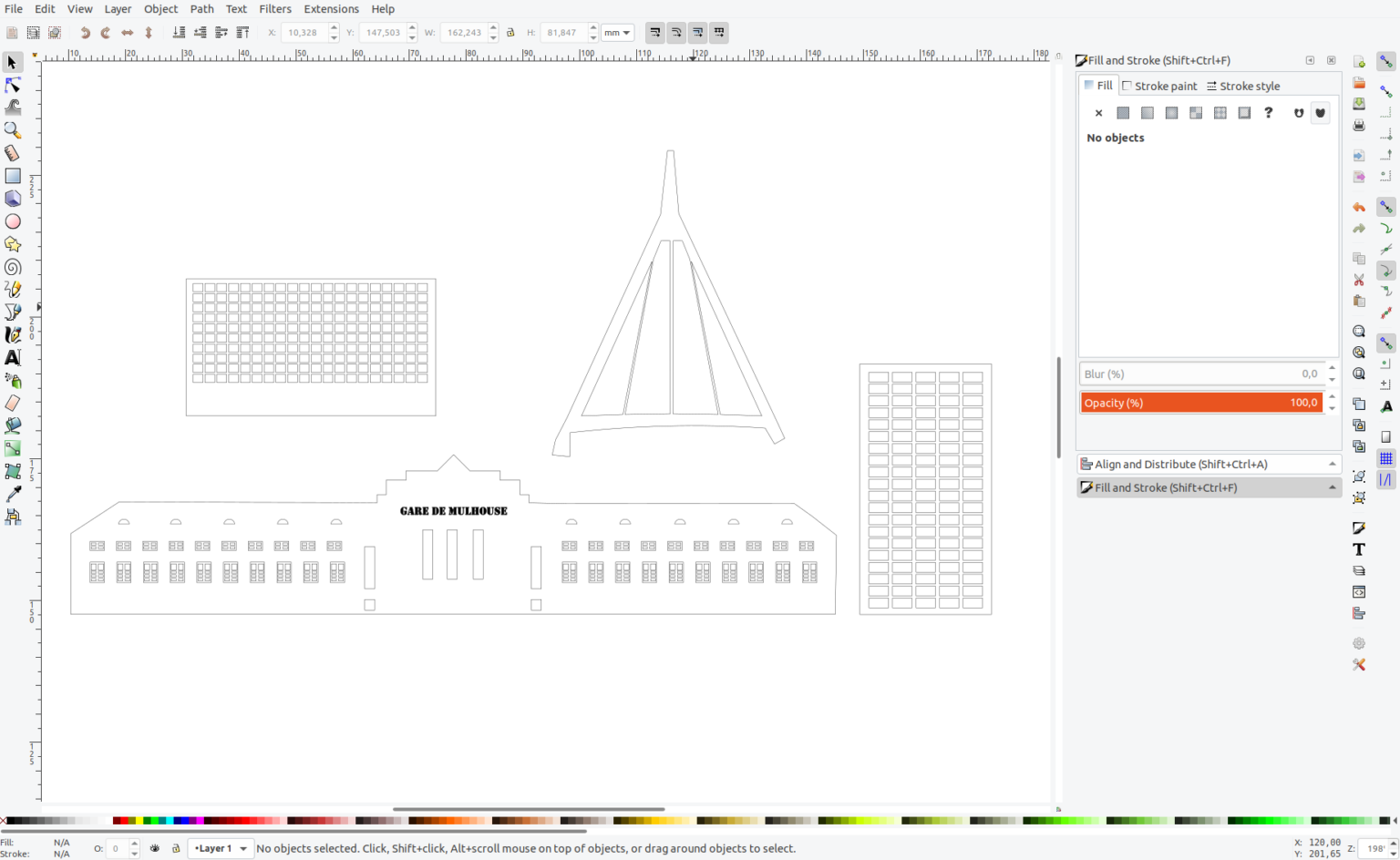Select the Ellipse/Circle tool
Screen dimensions: 1400x860
[x=13, y=221]
